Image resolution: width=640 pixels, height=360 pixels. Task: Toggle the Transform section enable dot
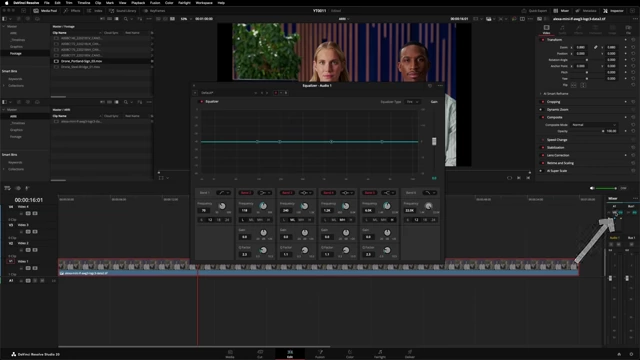[542, 40]
